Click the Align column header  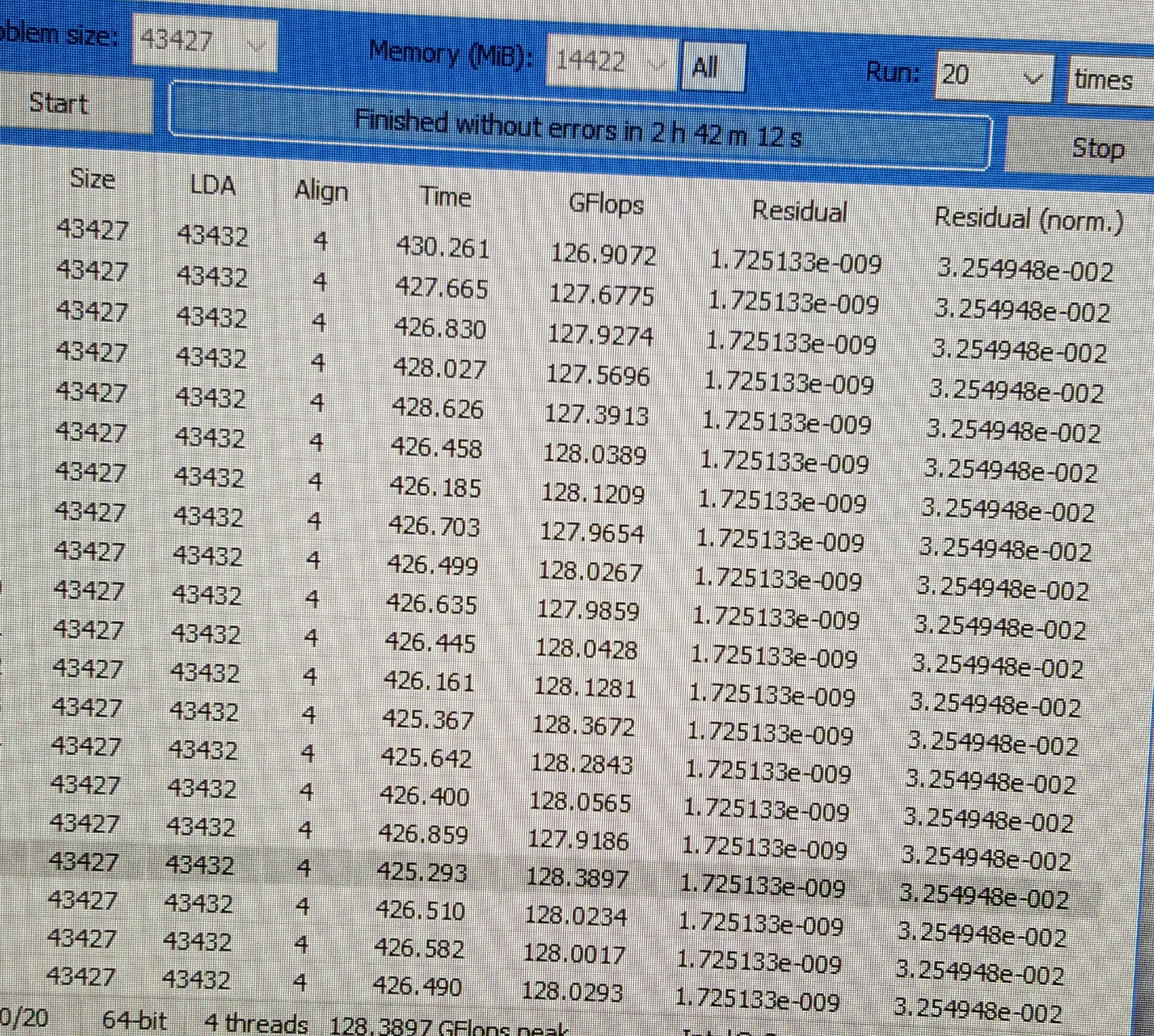[321, 192]
